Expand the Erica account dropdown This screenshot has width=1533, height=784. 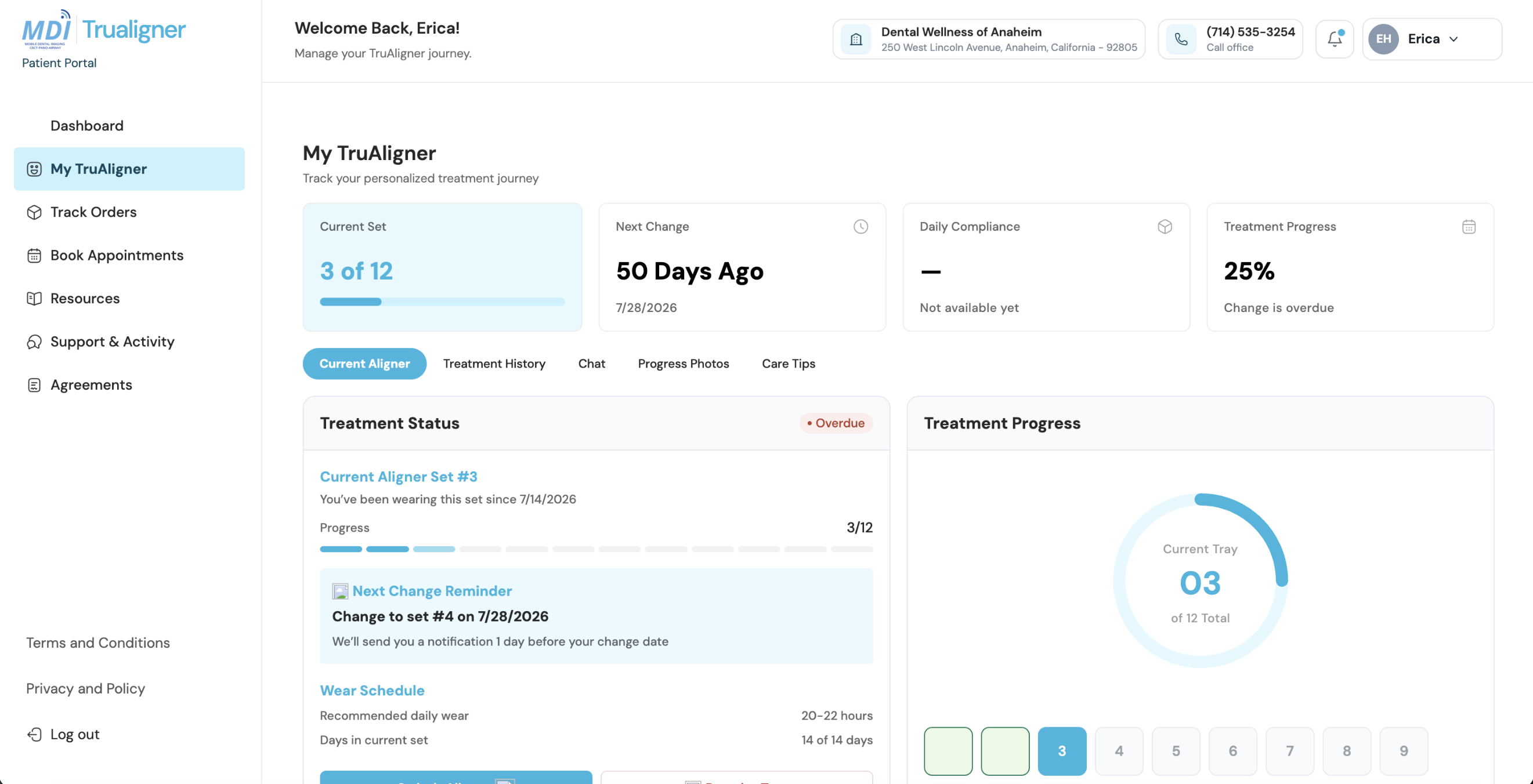(1454, 39)
